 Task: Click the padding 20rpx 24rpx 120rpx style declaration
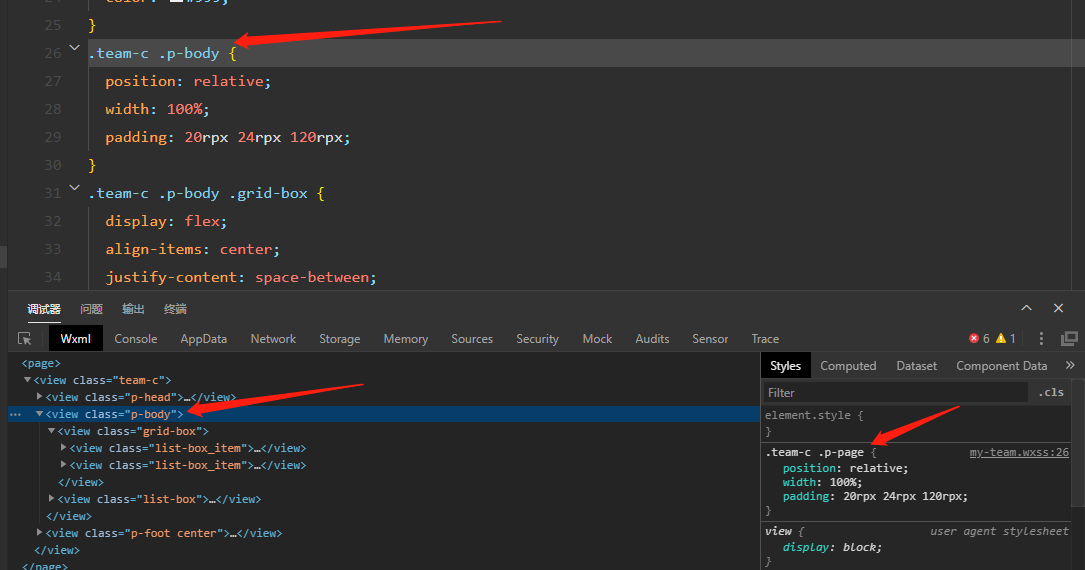click(x=875, y=496)
